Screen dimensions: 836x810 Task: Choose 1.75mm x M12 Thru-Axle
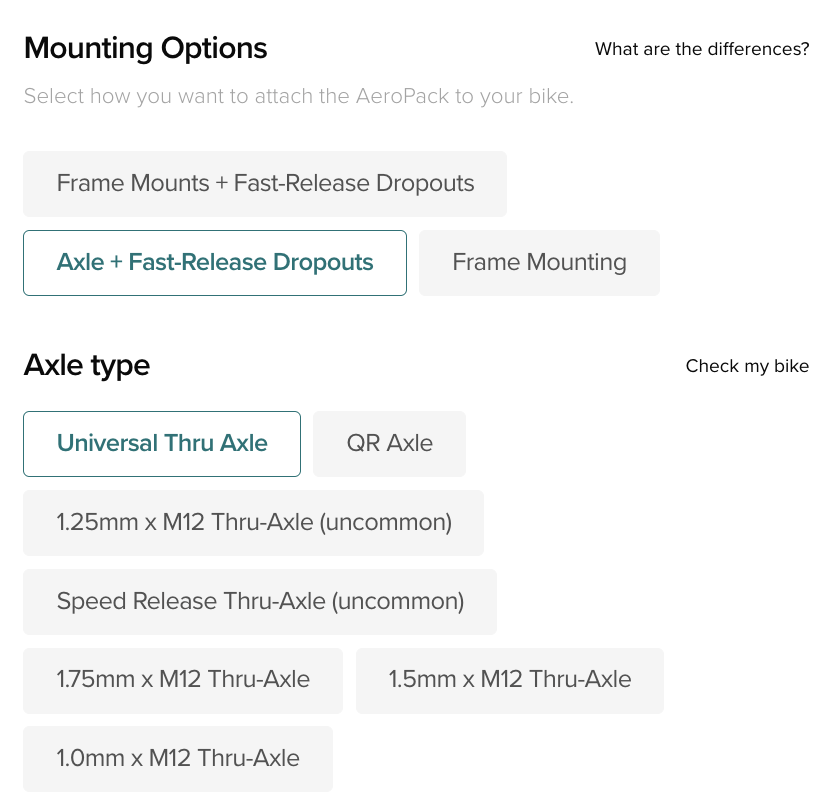pos(183,681)
